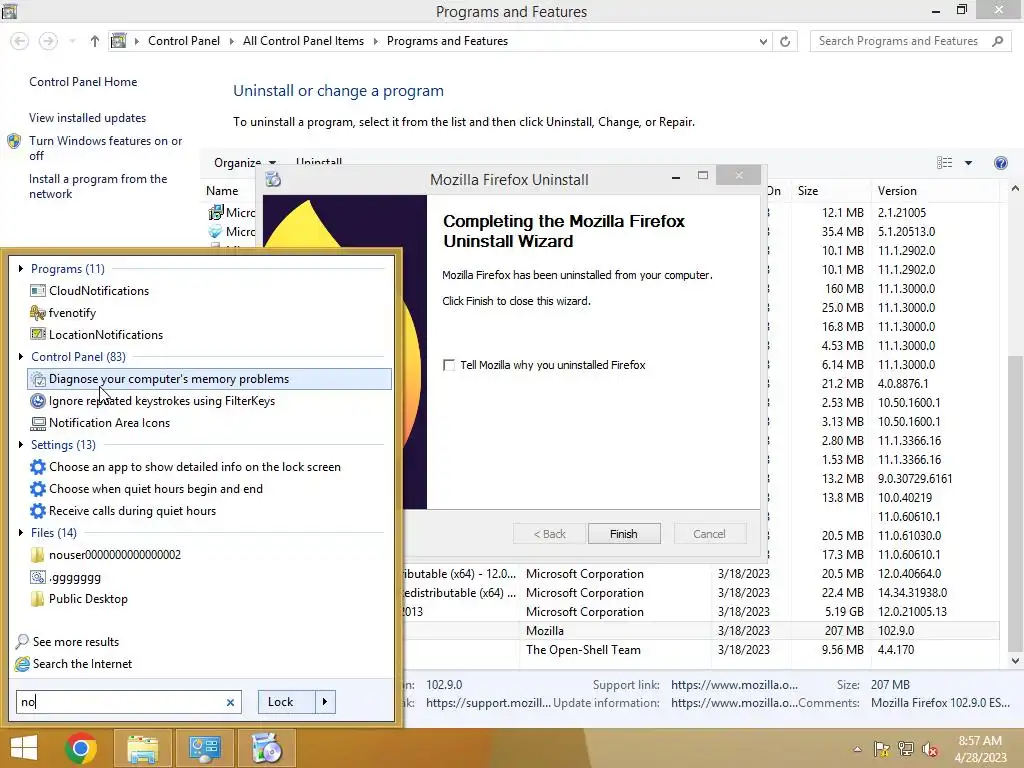Show hidden tray icons arrow
Screen dimensions: 1024x768
point(857,749)
